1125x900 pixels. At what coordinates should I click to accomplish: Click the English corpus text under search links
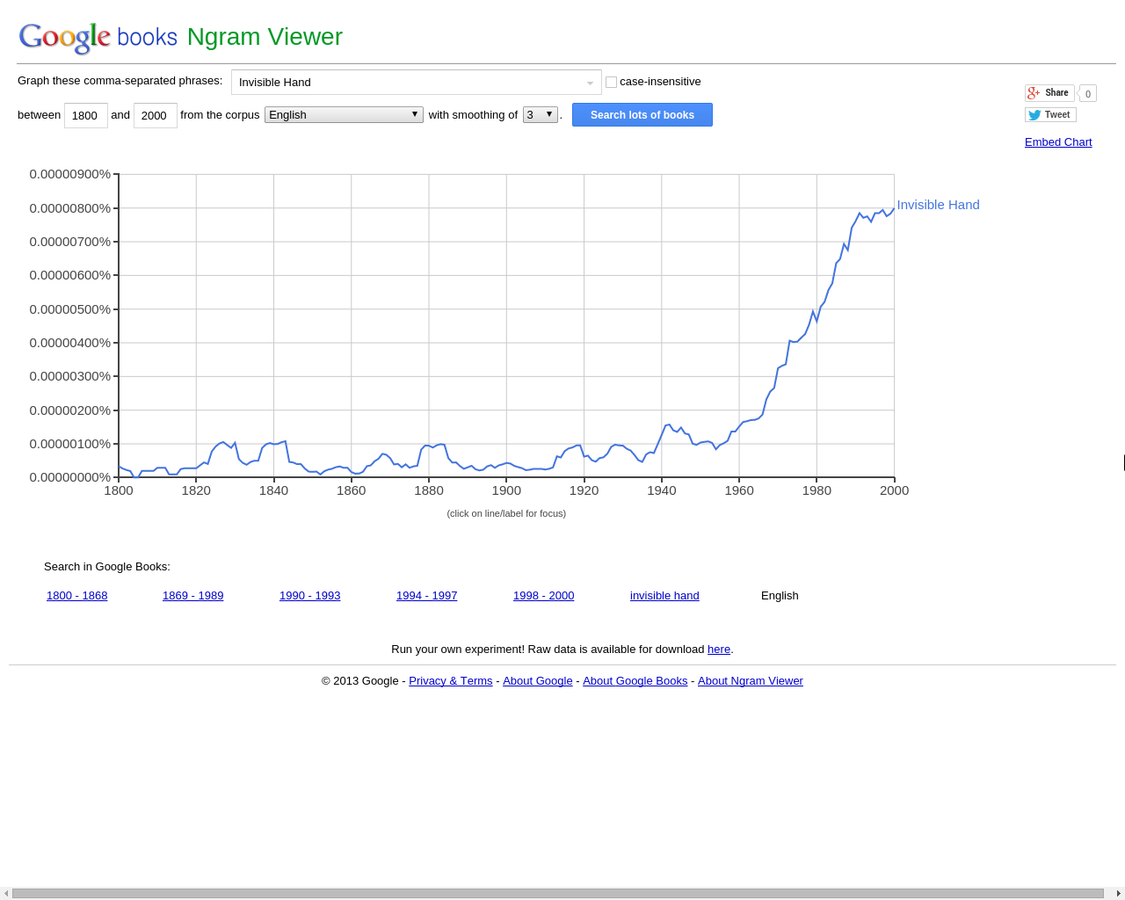pos(780,596)
